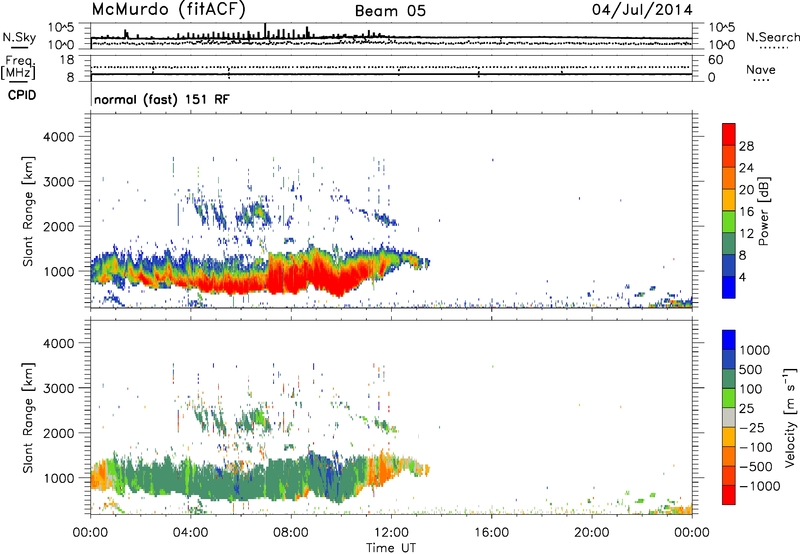This screenshot has height=554, width=800.
Task: Click the "−500" tick on Velocity colorbar
Action: [x=756, y=467]
